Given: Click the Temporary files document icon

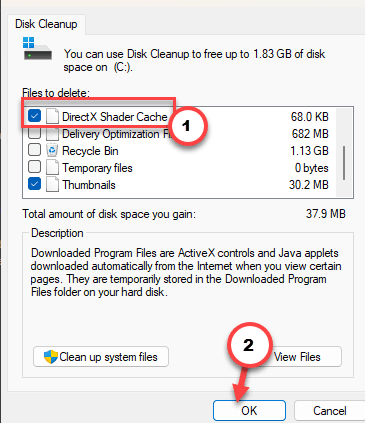Looking at the screenshot, I should [x=52, y=167].
